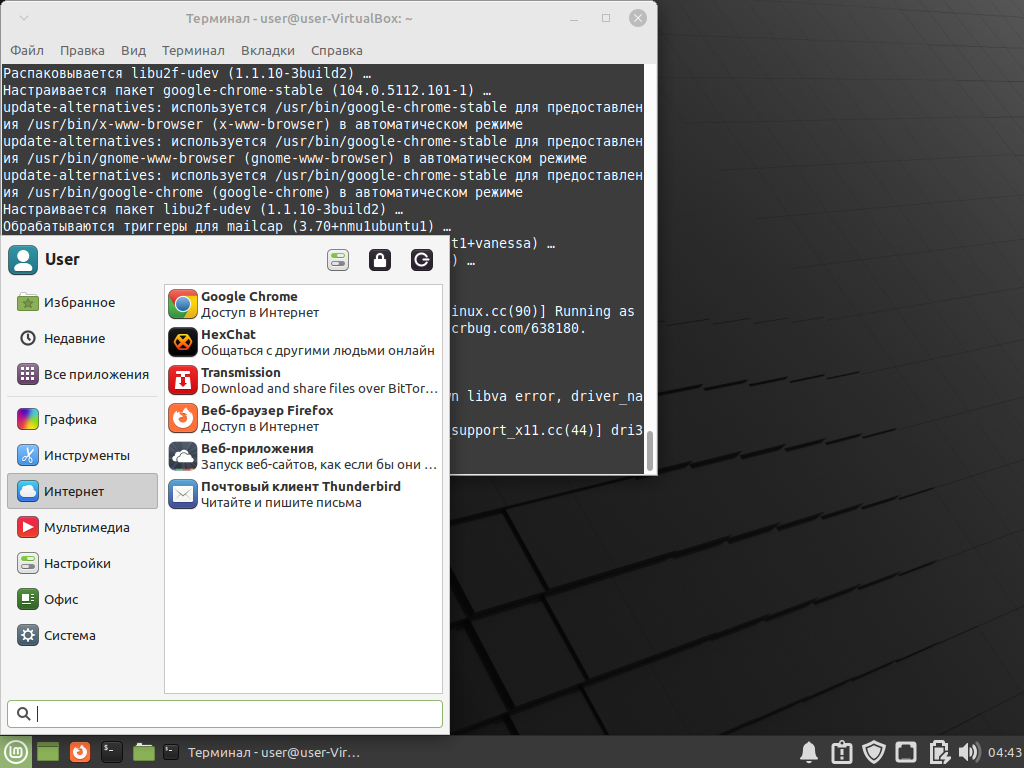Open the Инструменты category

(82, 455)
